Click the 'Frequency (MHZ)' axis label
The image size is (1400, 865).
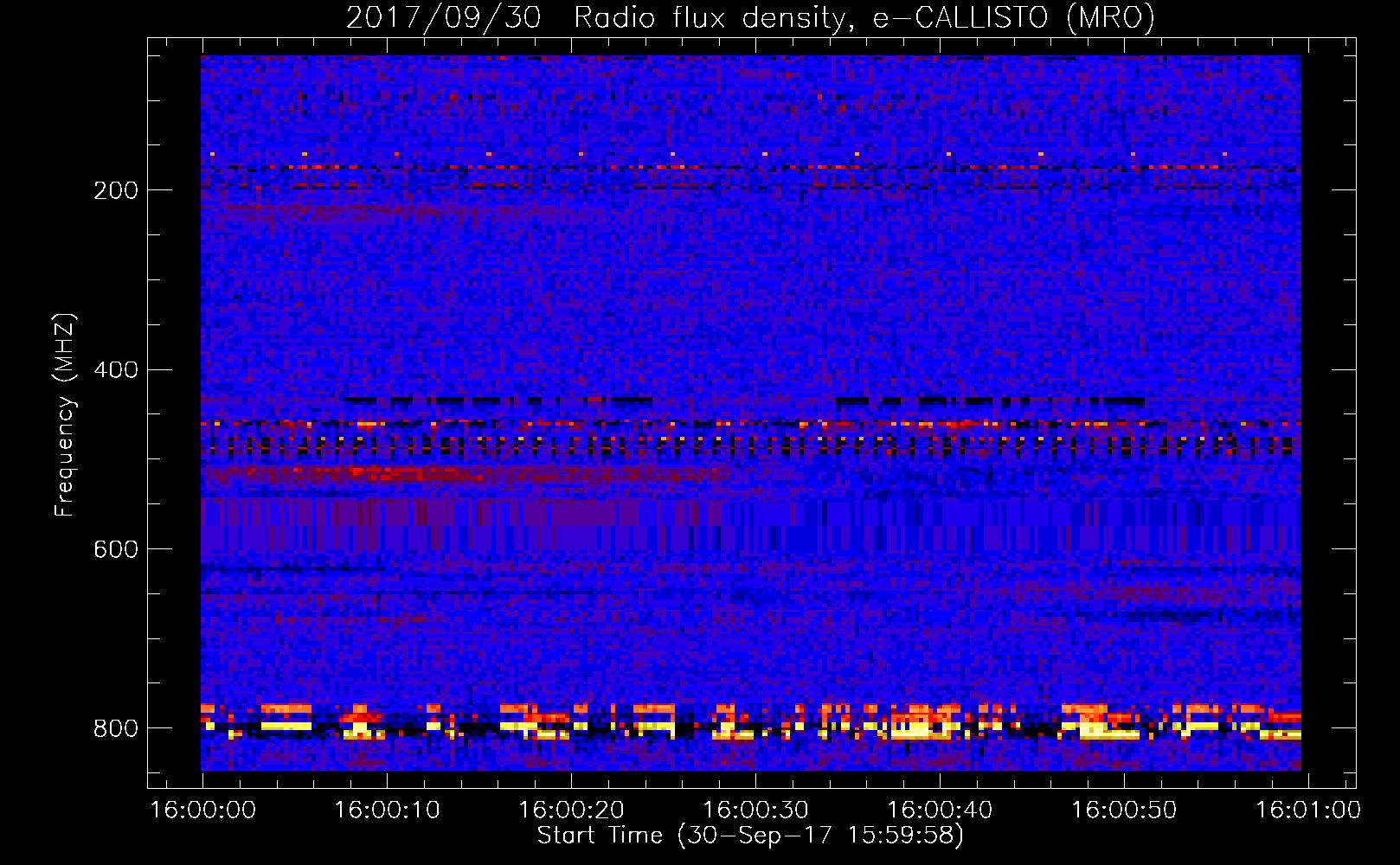(x=65, y=415)
